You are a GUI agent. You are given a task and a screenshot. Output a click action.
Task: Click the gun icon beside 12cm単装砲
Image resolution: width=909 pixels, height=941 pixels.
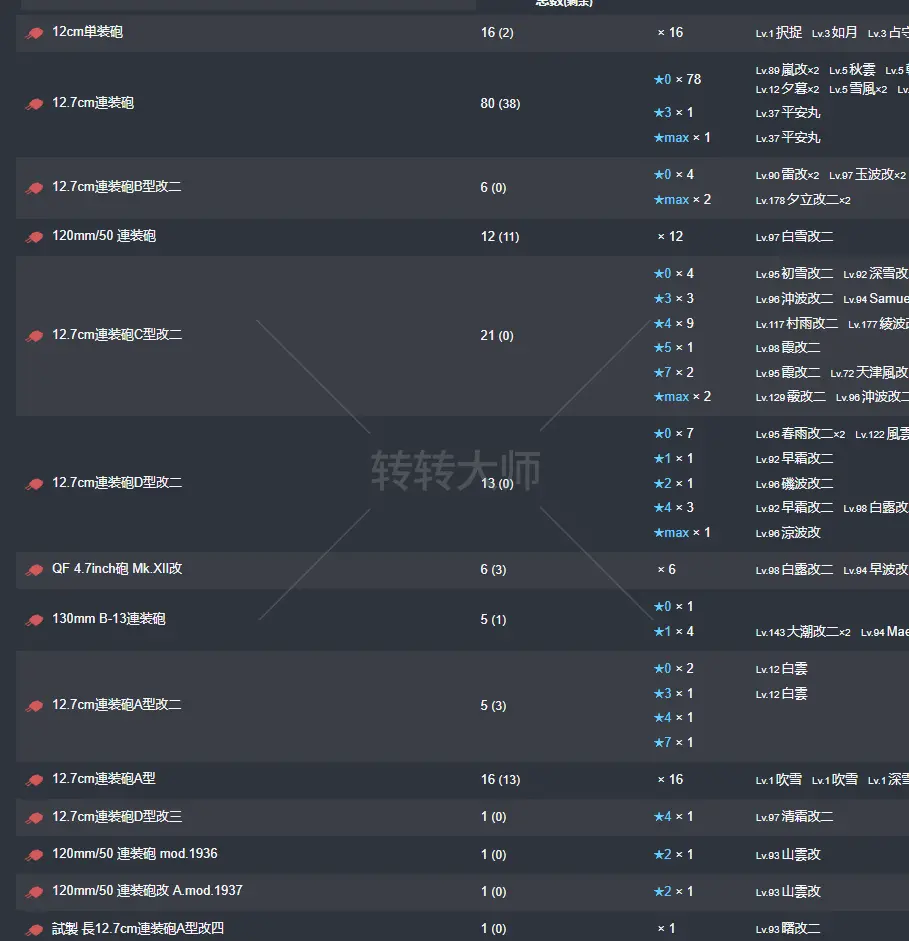(x=34, y=33)
